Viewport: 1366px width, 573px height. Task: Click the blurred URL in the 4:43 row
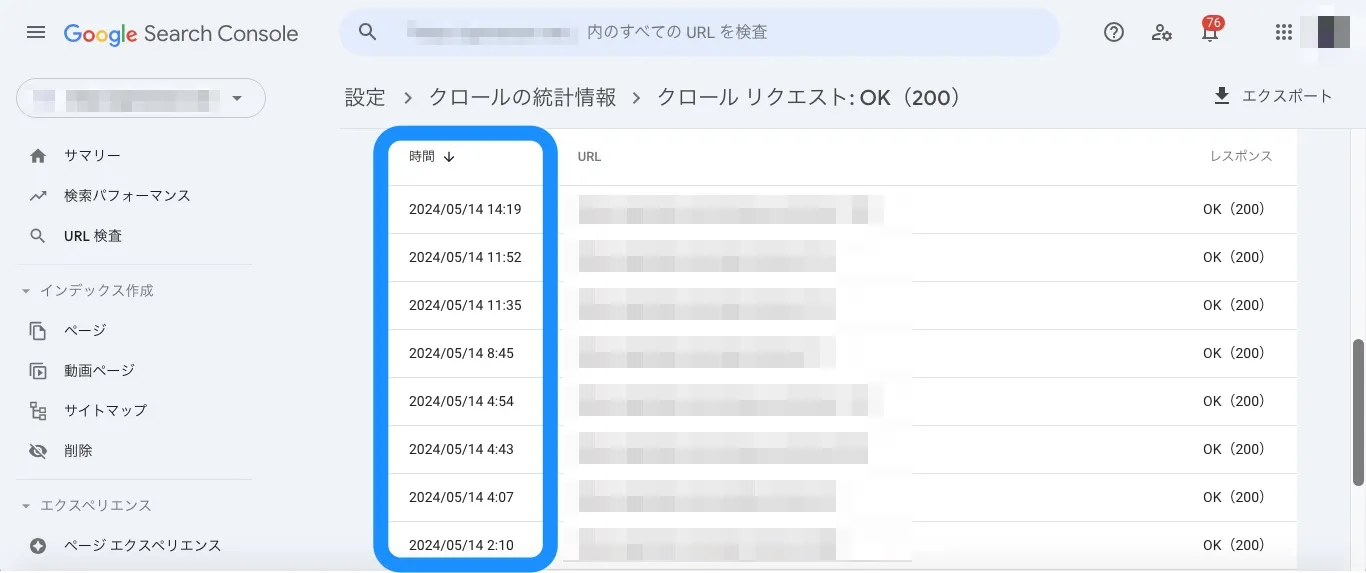coord(723,449)
